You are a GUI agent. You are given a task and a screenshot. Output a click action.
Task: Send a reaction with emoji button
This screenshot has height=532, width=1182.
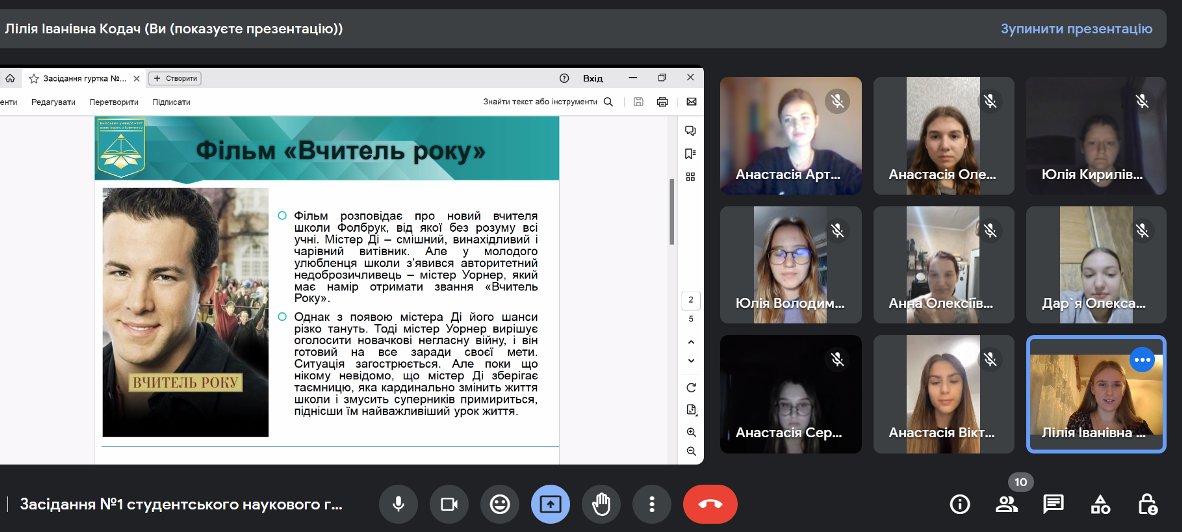tap(499, 504)
